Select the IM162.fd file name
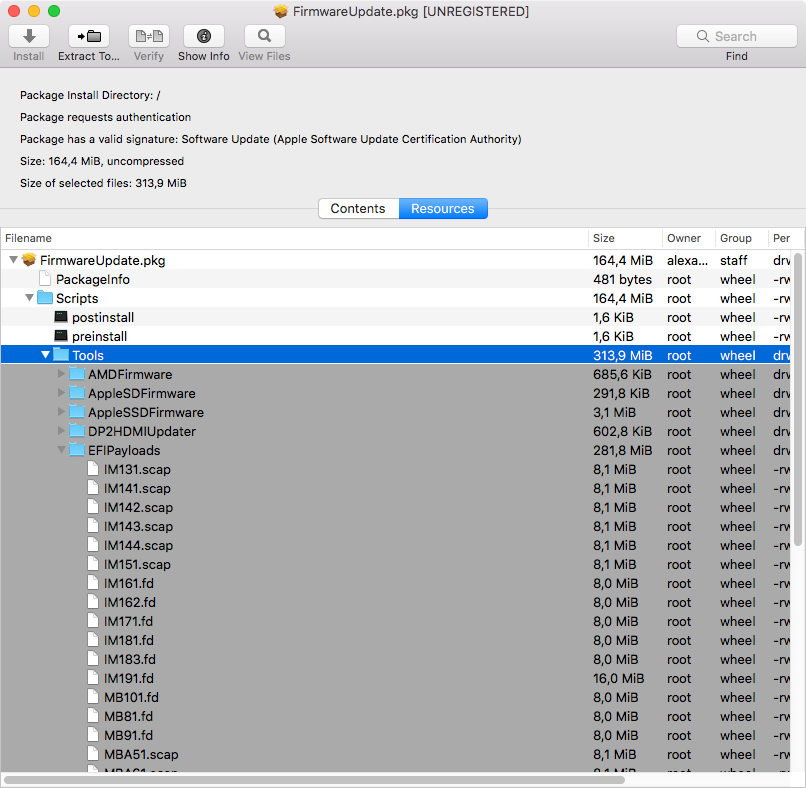This screenshot has height=788, width=806. 130,602
